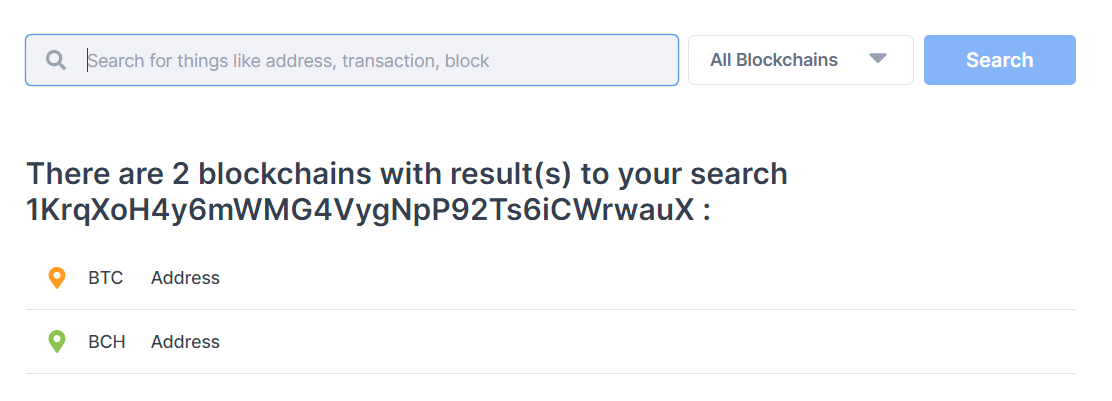The width and height of the screenshot is (1112, 401).
Task: Click the magnifying glass search icon
Action: (x=56, y=60)
